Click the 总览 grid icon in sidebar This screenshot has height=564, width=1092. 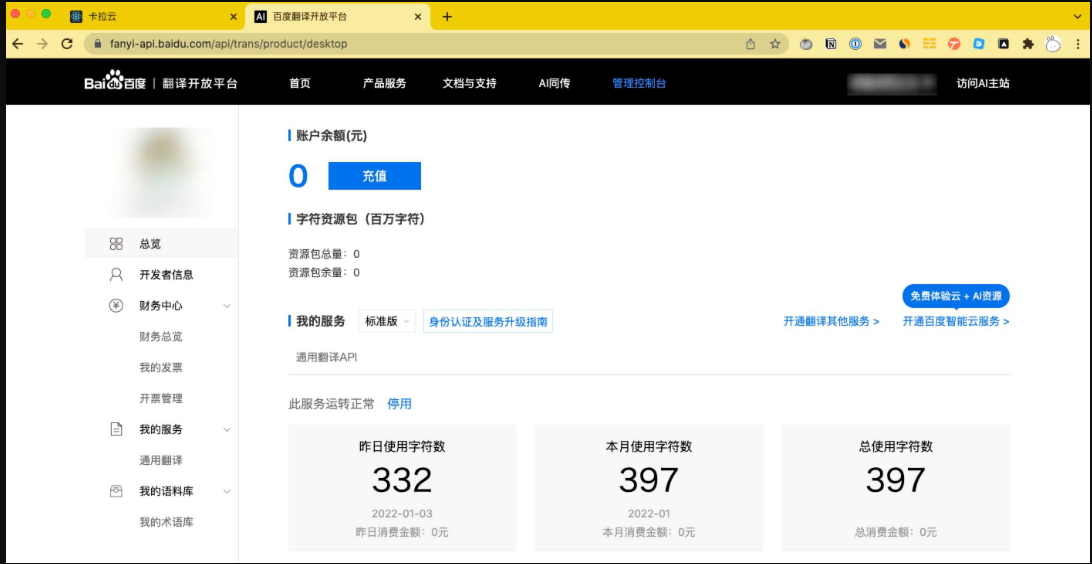[x=116, y=244]
